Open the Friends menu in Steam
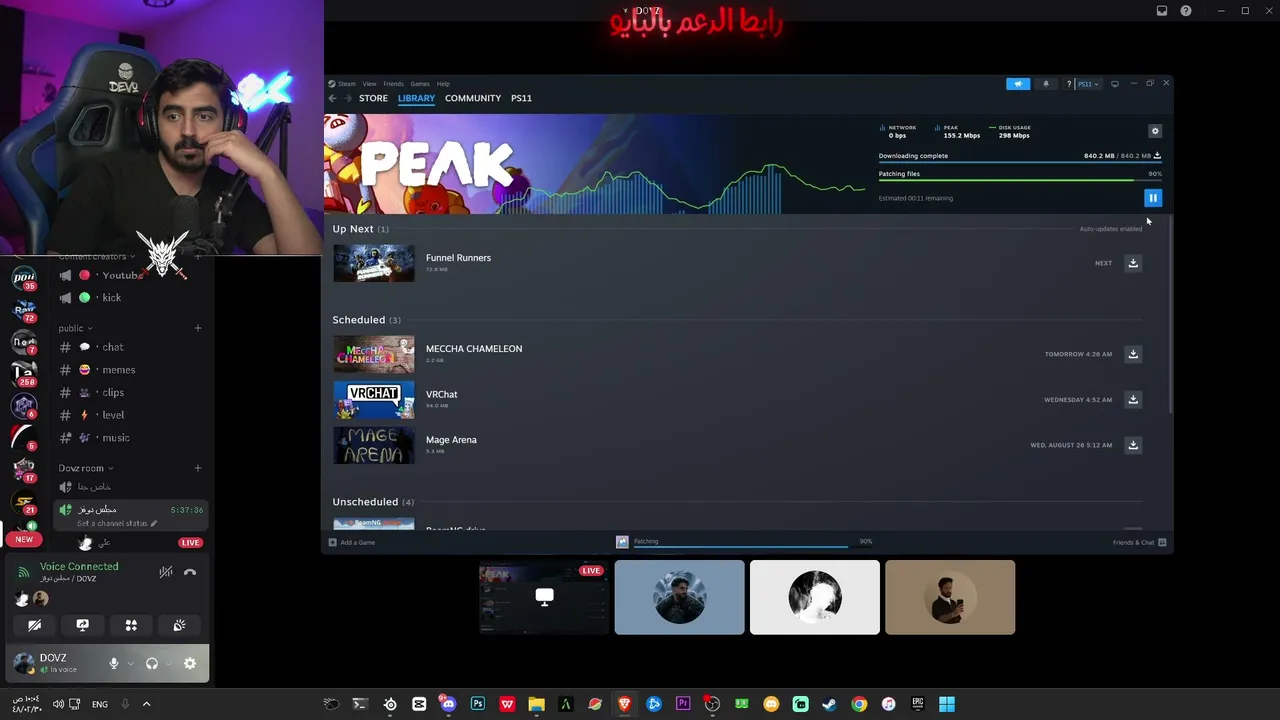This screenshot has height=720, width=1280. (x=393, y=84)
